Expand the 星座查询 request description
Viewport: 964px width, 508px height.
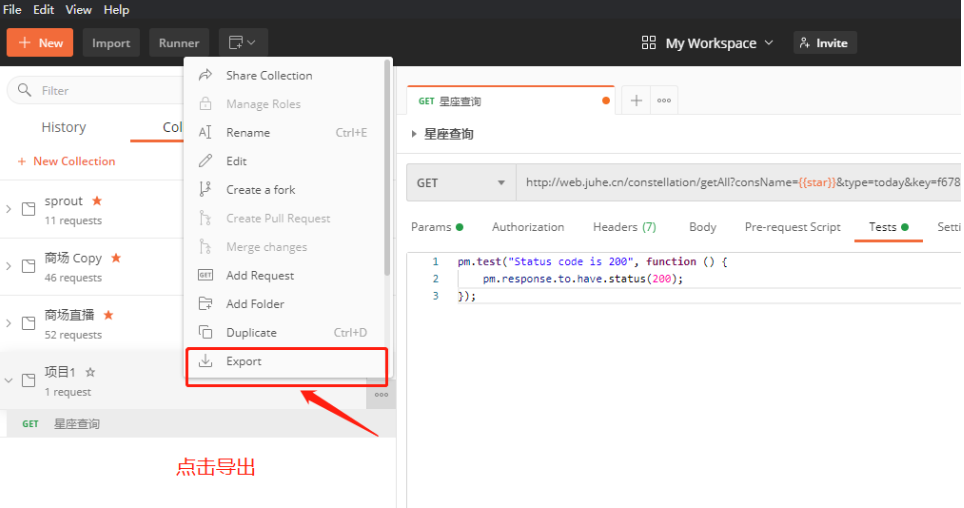tap(414, 133)
